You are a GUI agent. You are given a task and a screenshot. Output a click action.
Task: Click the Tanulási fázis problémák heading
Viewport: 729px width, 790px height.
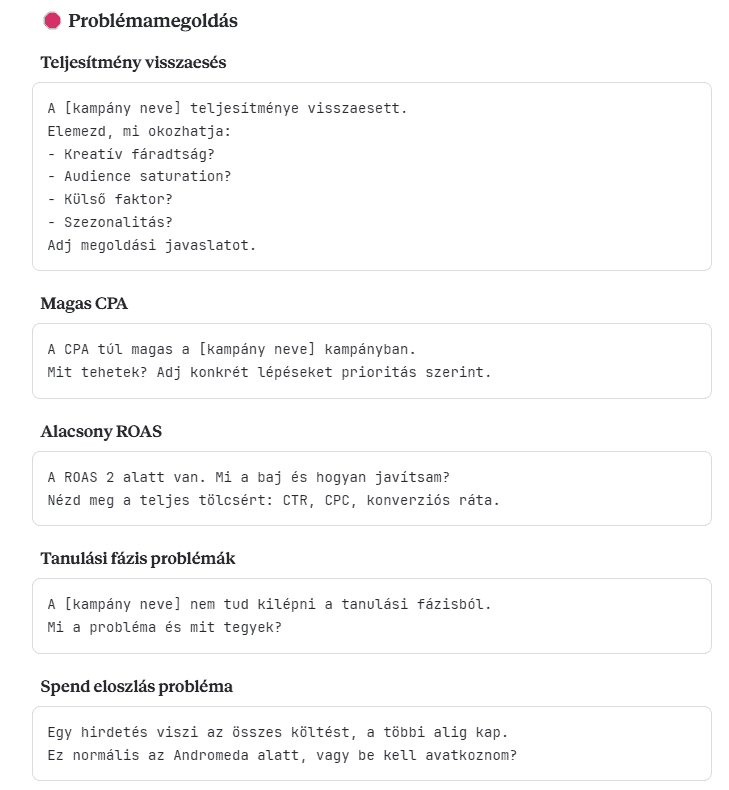138,558
